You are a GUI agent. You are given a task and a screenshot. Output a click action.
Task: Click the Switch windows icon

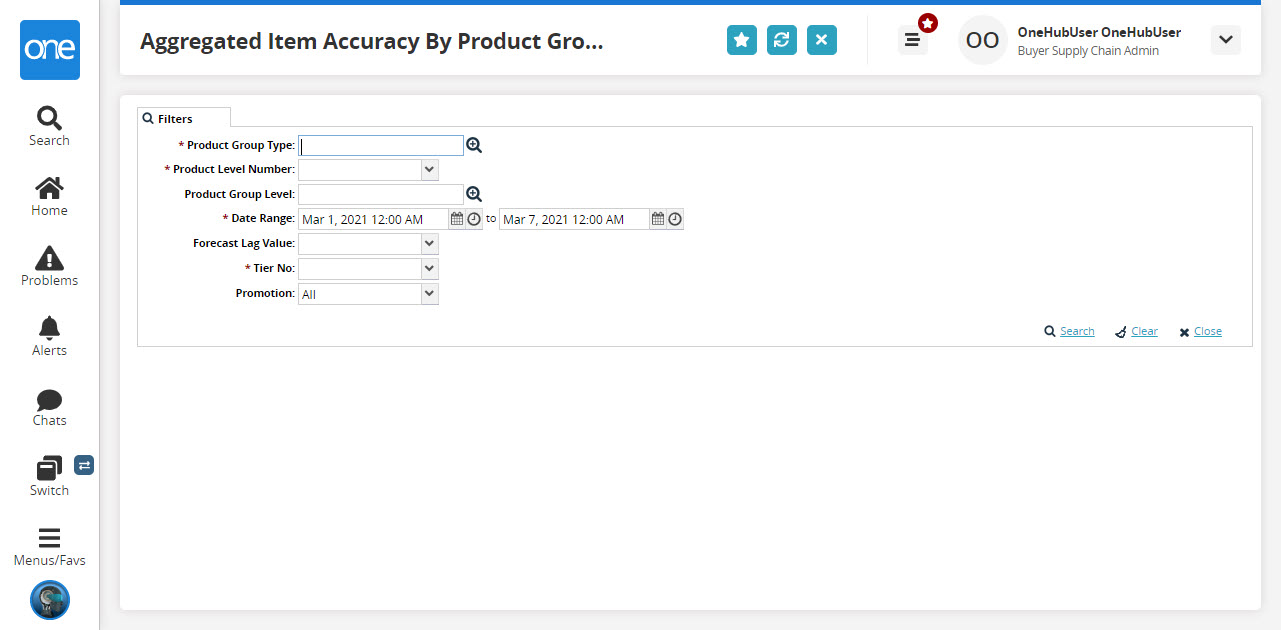click(x=49, y=468)
